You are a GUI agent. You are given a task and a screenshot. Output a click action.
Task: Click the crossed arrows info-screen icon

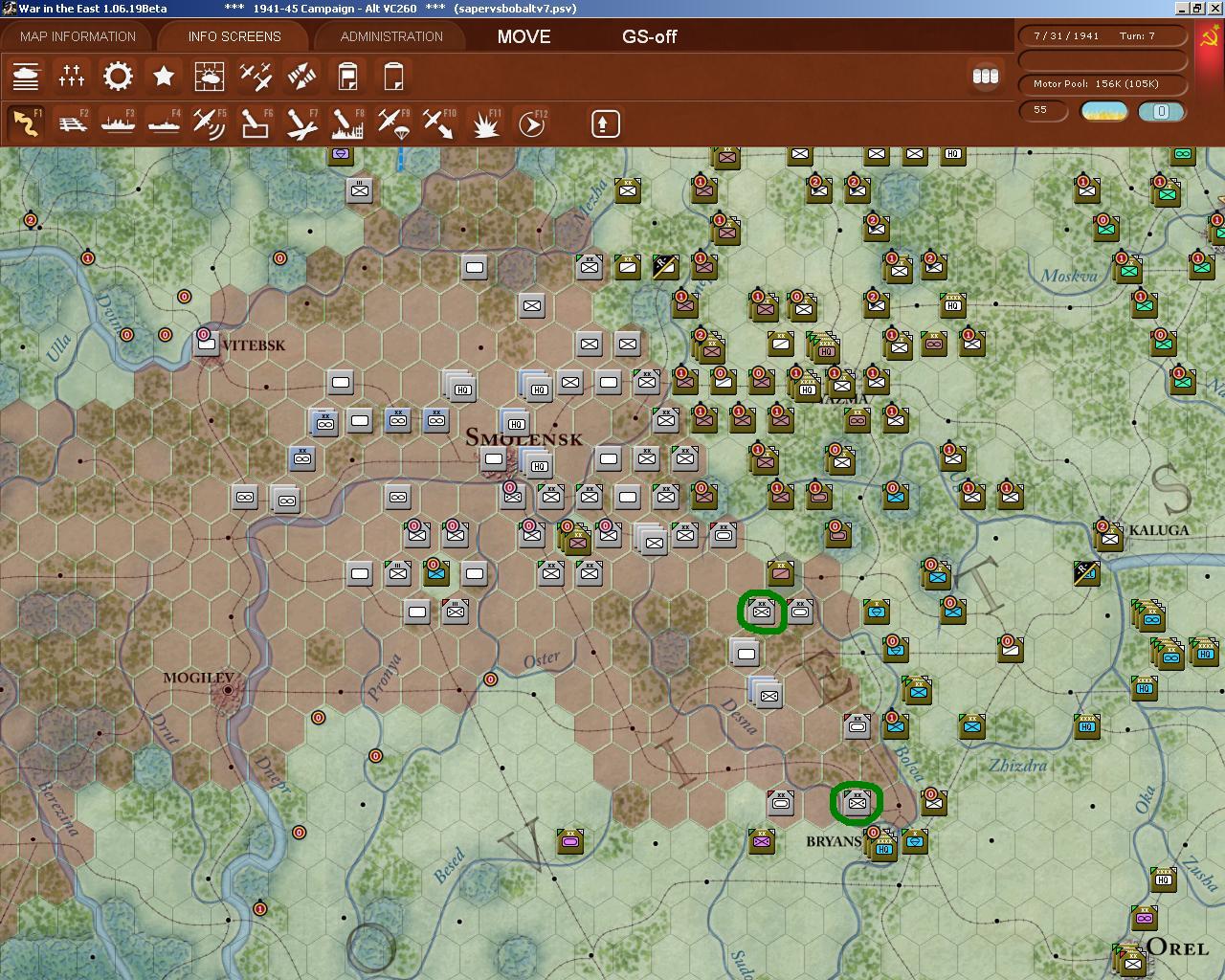(301, 76)
